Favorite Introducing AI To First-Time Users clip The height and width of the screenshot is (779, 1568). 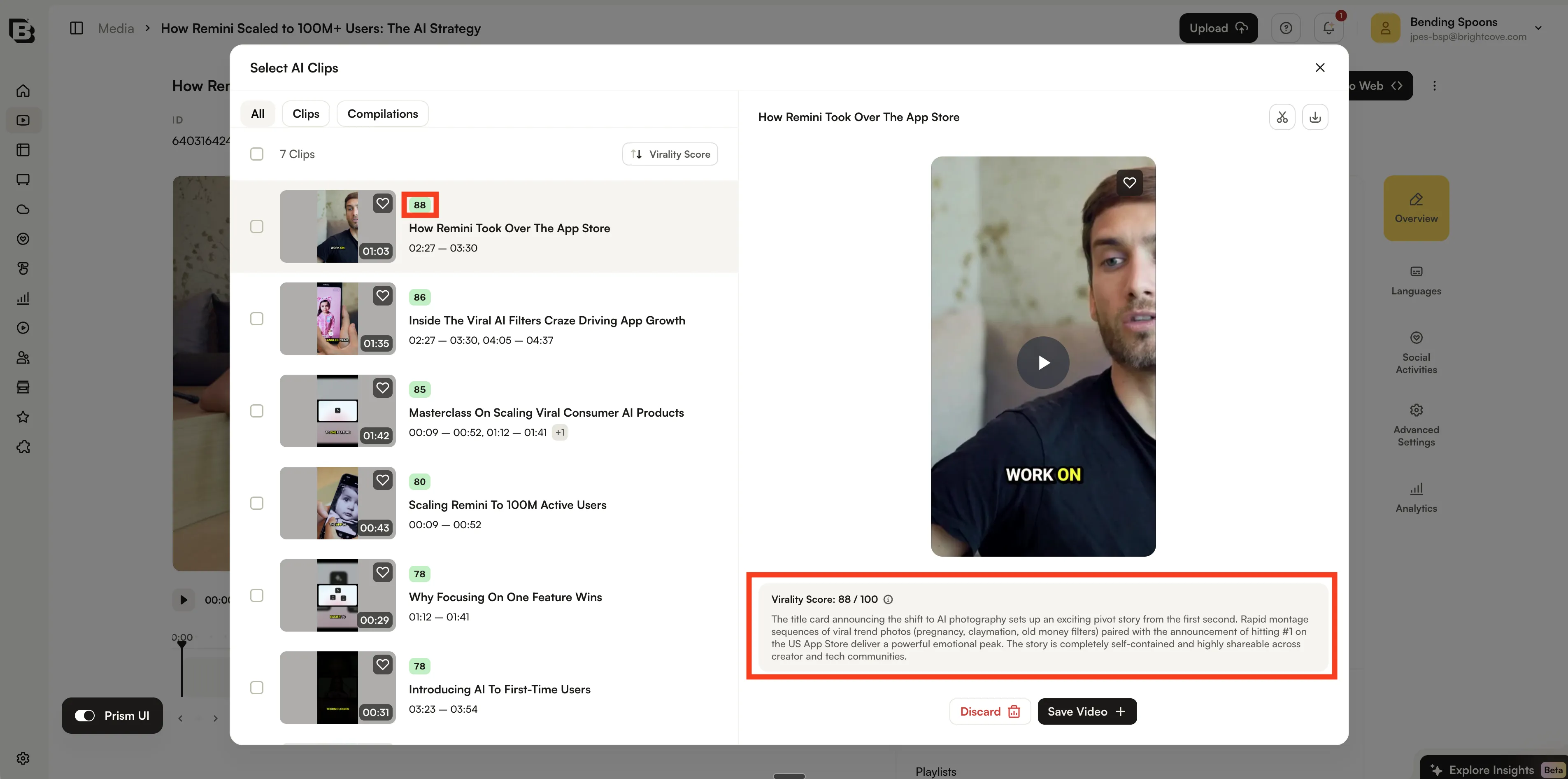pyautogui.click(x=382, y=665)
